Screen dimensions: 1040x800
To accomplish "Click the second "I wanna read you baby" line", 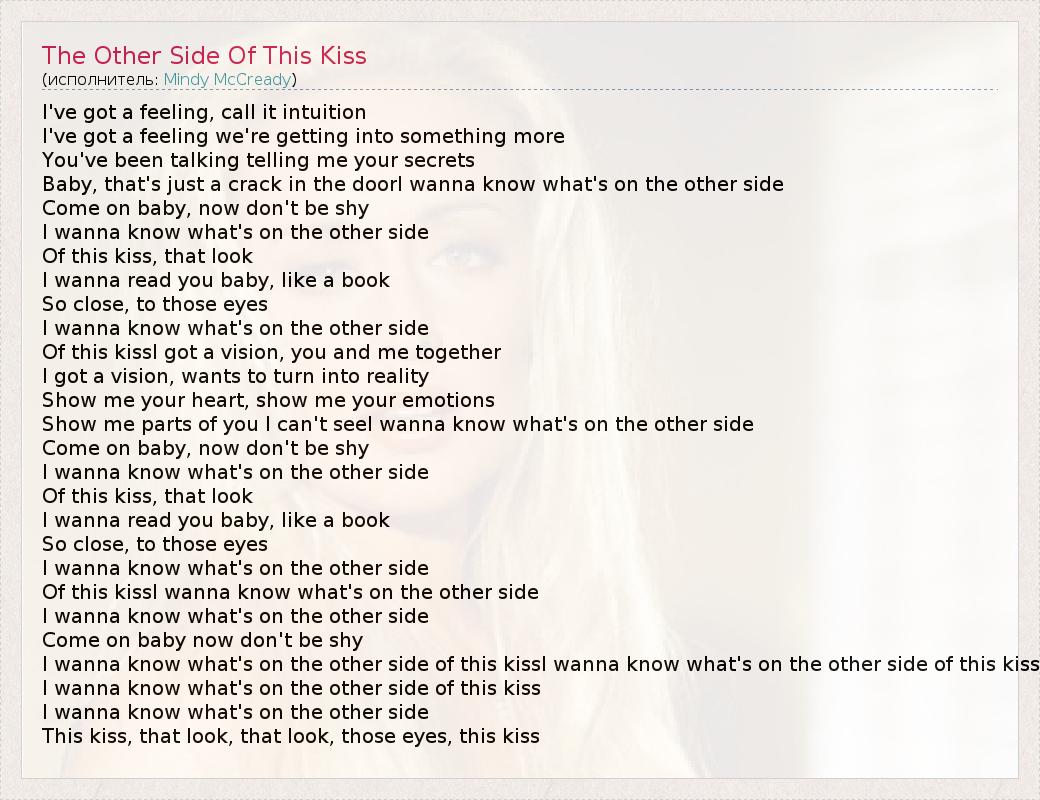I will coord(215,520).
